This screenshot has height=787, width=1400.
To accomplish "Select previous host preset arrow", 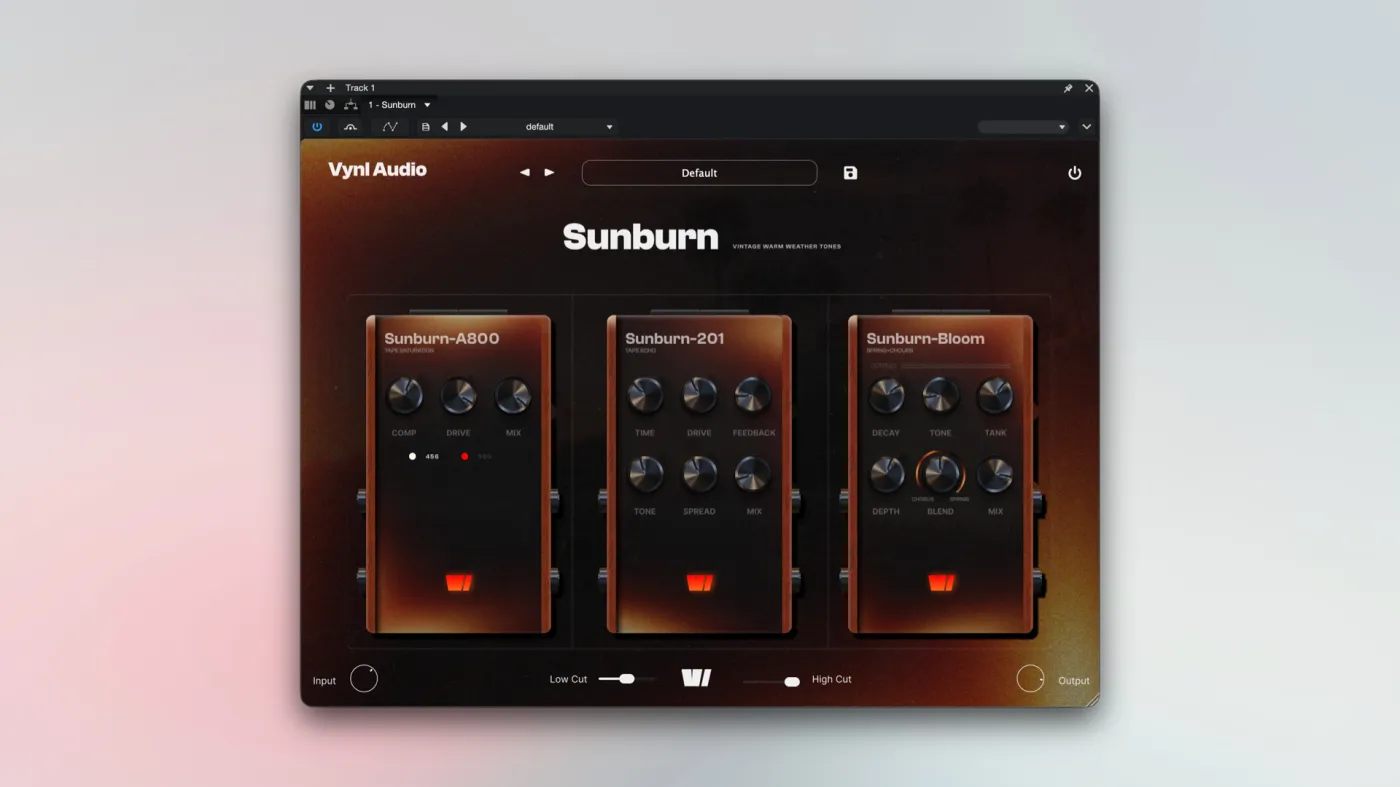I will 445,127.
